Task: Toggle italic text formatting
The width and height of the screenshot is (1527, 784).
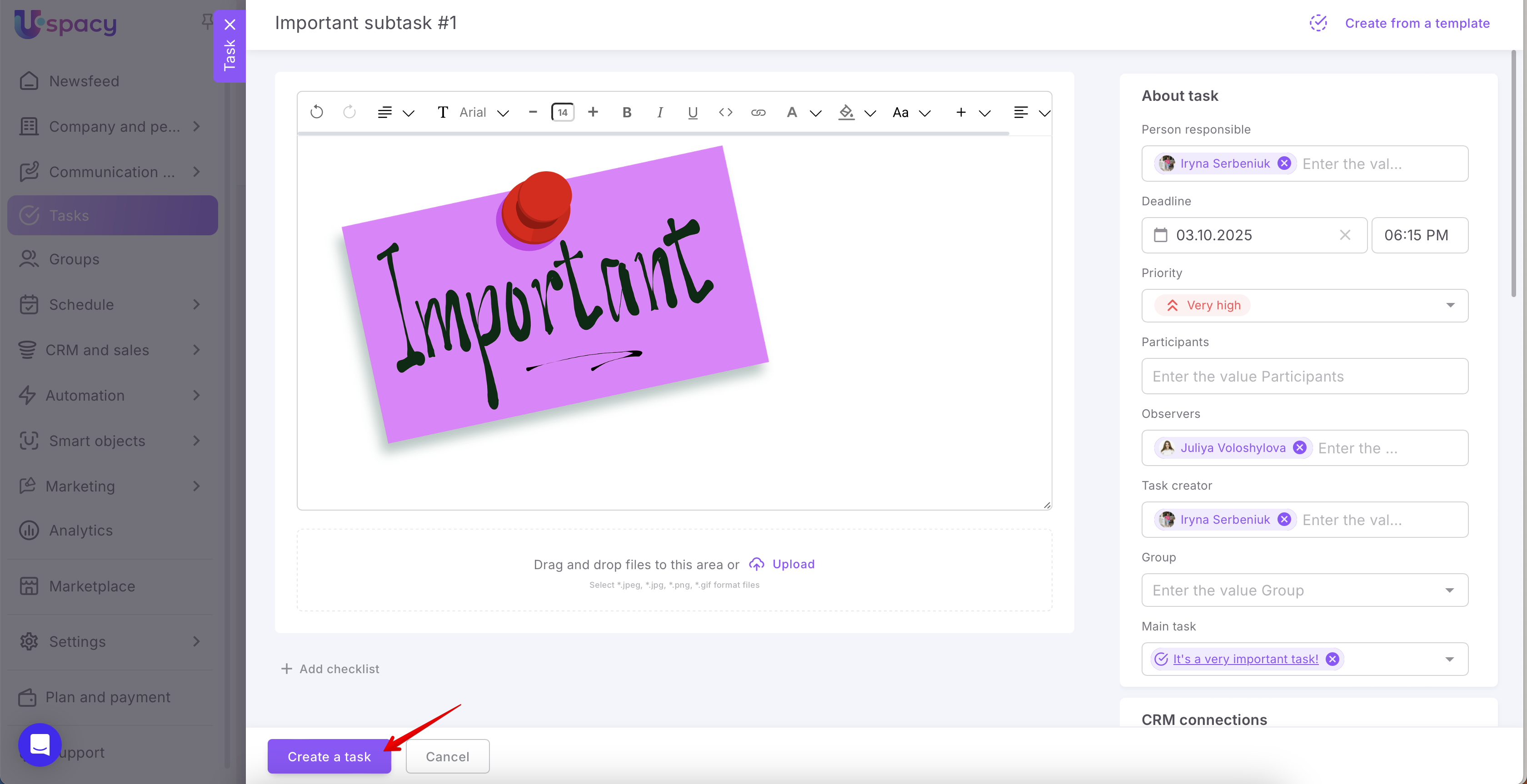Action: pyautogui.click(x=660, y=112)
